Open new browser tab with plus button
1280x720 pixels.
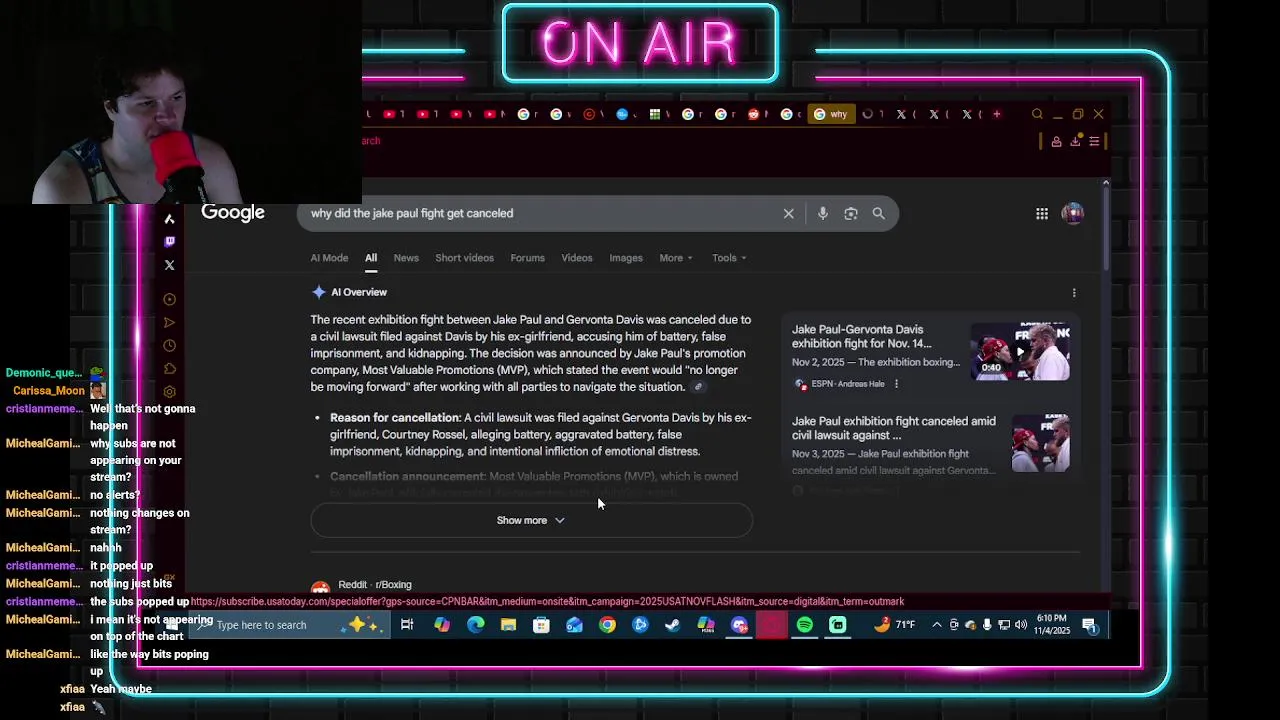[x=996, y=114]
